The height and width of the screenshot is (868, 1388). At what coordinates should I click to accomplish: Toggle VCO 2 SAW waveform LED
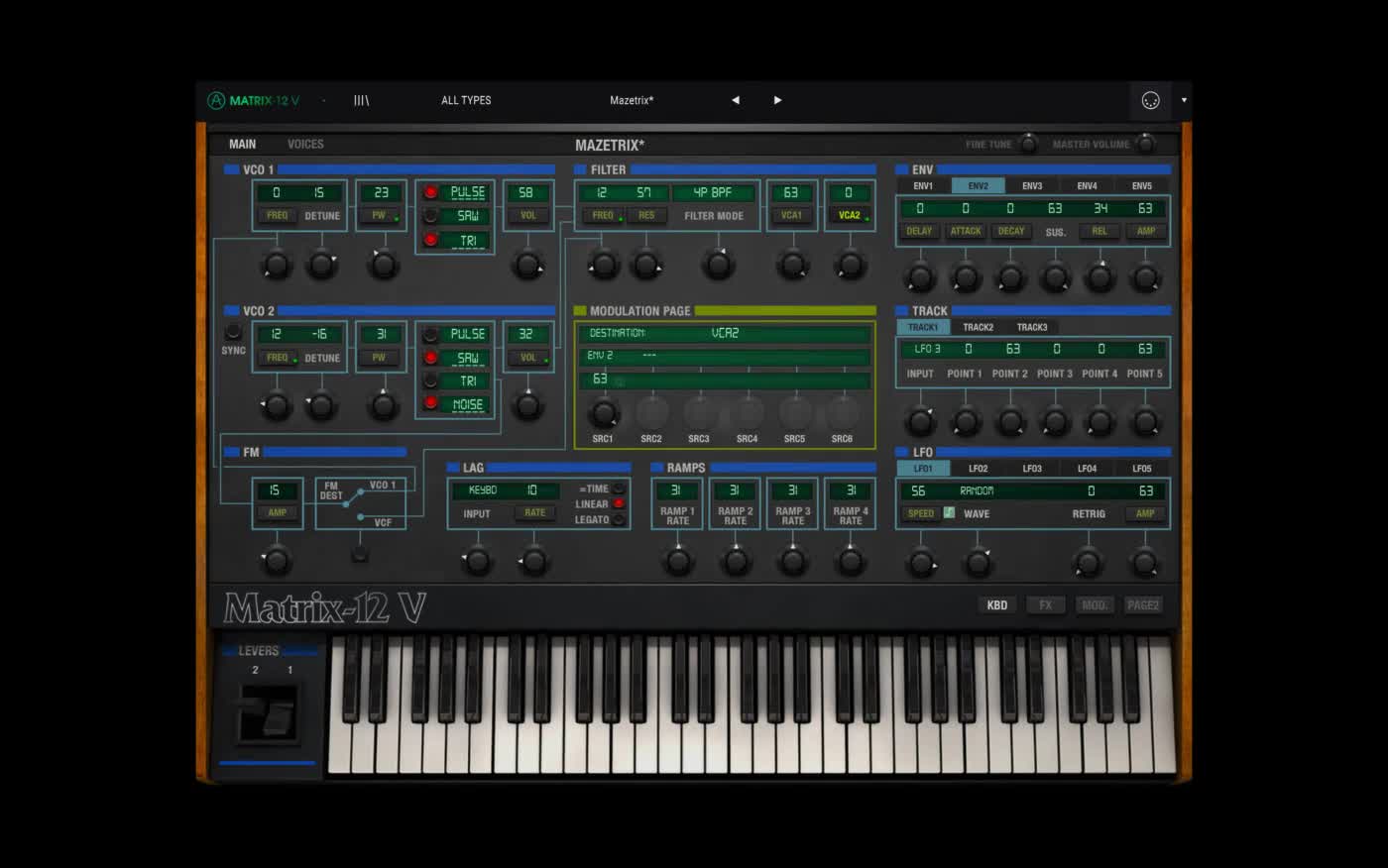(431, 358)
